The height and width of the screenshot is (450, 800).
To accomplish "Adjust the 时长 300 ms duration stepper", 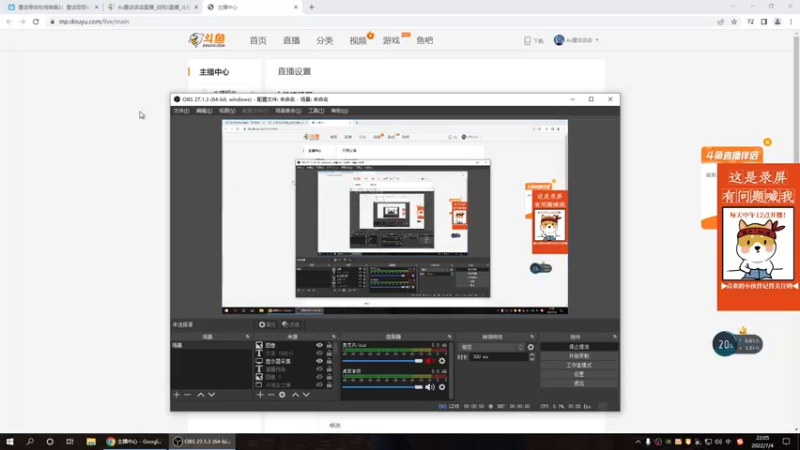I will [x=532, y=357].
